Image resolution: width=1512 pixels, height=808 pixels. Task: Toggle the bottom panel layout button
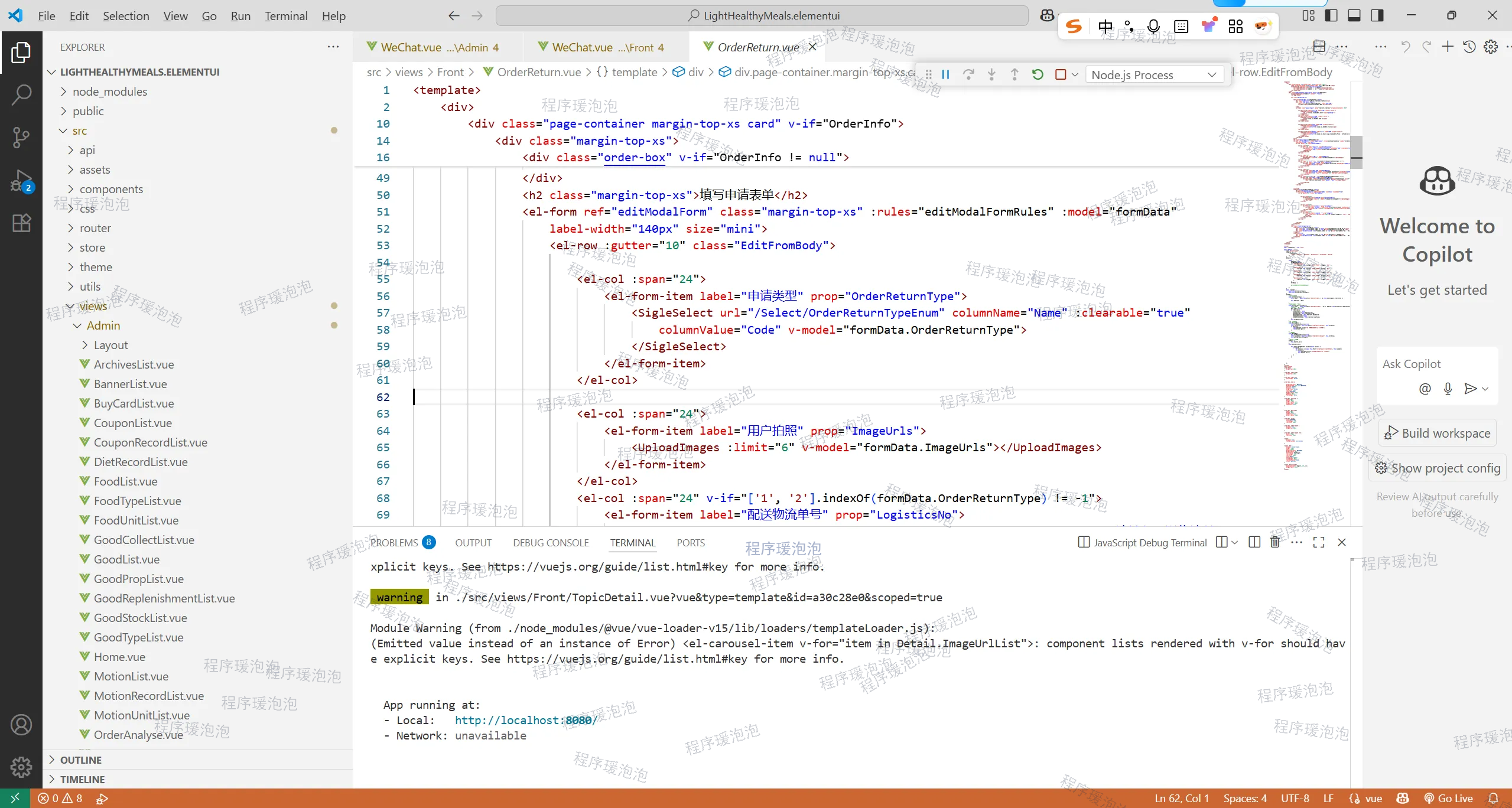tap(1354, 15)
